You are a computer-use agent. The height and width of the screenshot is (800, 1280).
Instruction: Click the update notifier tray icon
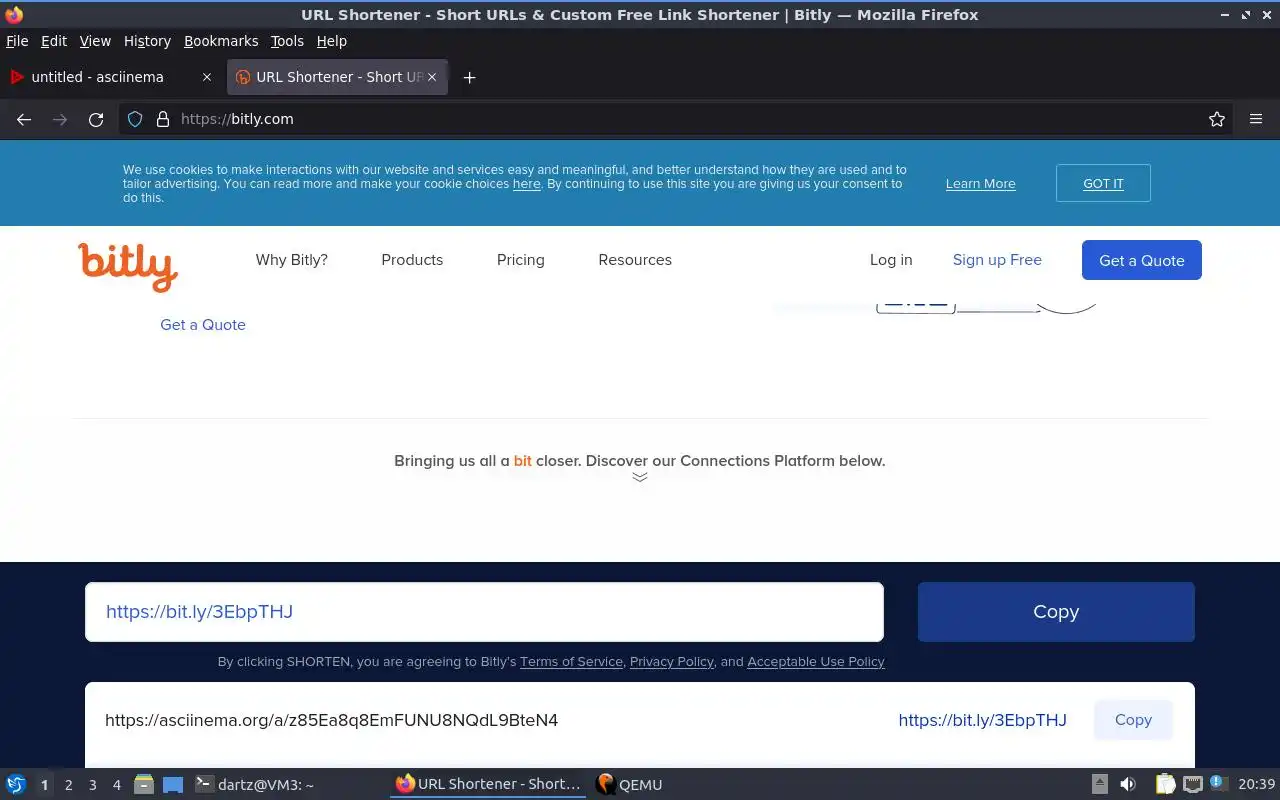click(1218, 783)
